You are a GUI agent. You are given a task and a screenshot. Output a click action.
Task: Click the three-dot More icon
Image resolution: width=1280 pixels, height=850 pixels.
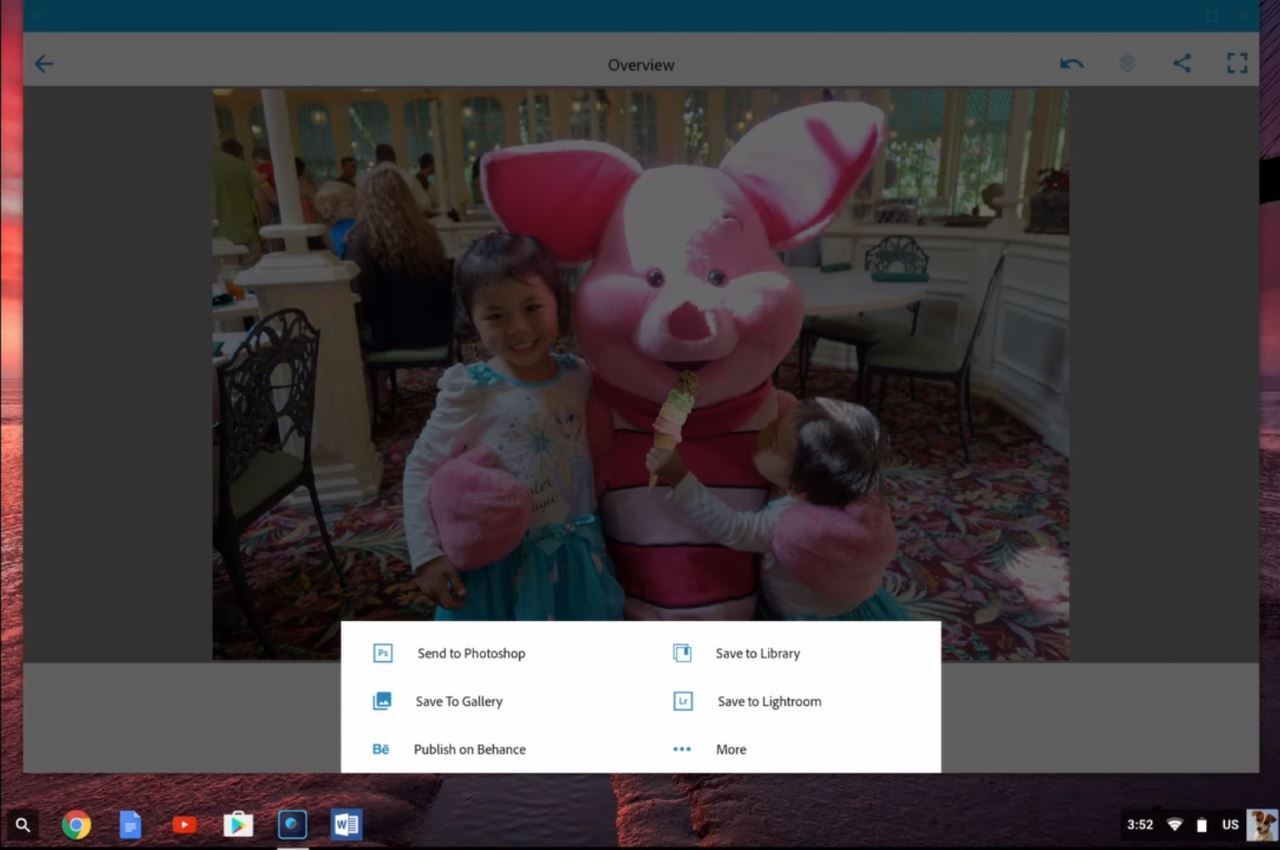pyautogui.click(x=682, y=749)
